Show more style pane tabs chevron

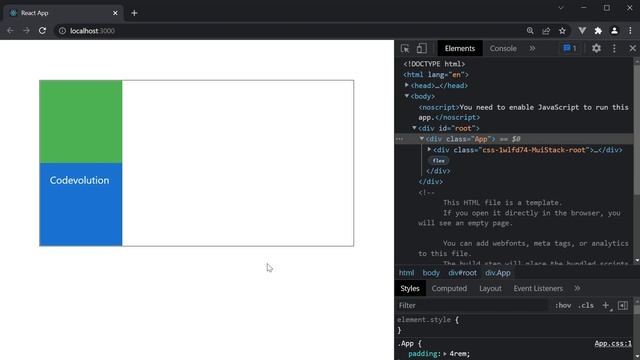point(577,289)
